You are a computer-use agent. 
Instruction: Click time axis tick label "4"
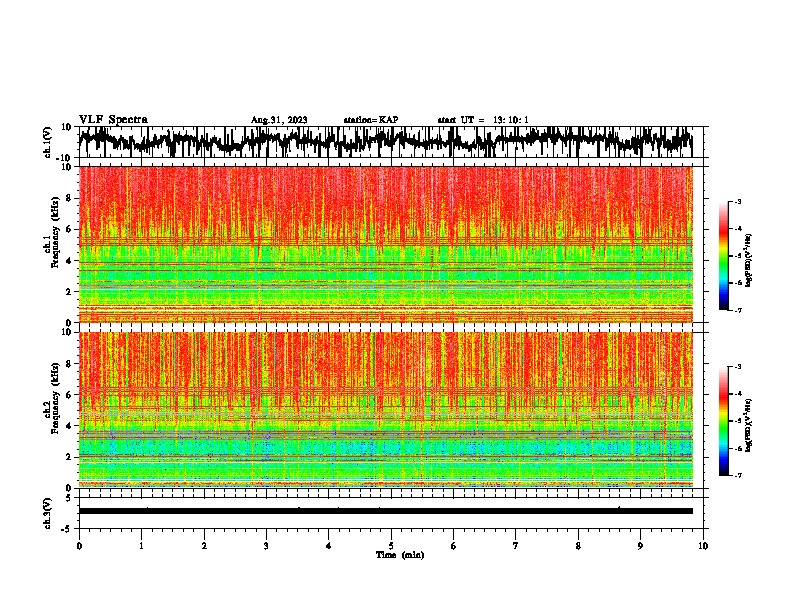(329, 546)
